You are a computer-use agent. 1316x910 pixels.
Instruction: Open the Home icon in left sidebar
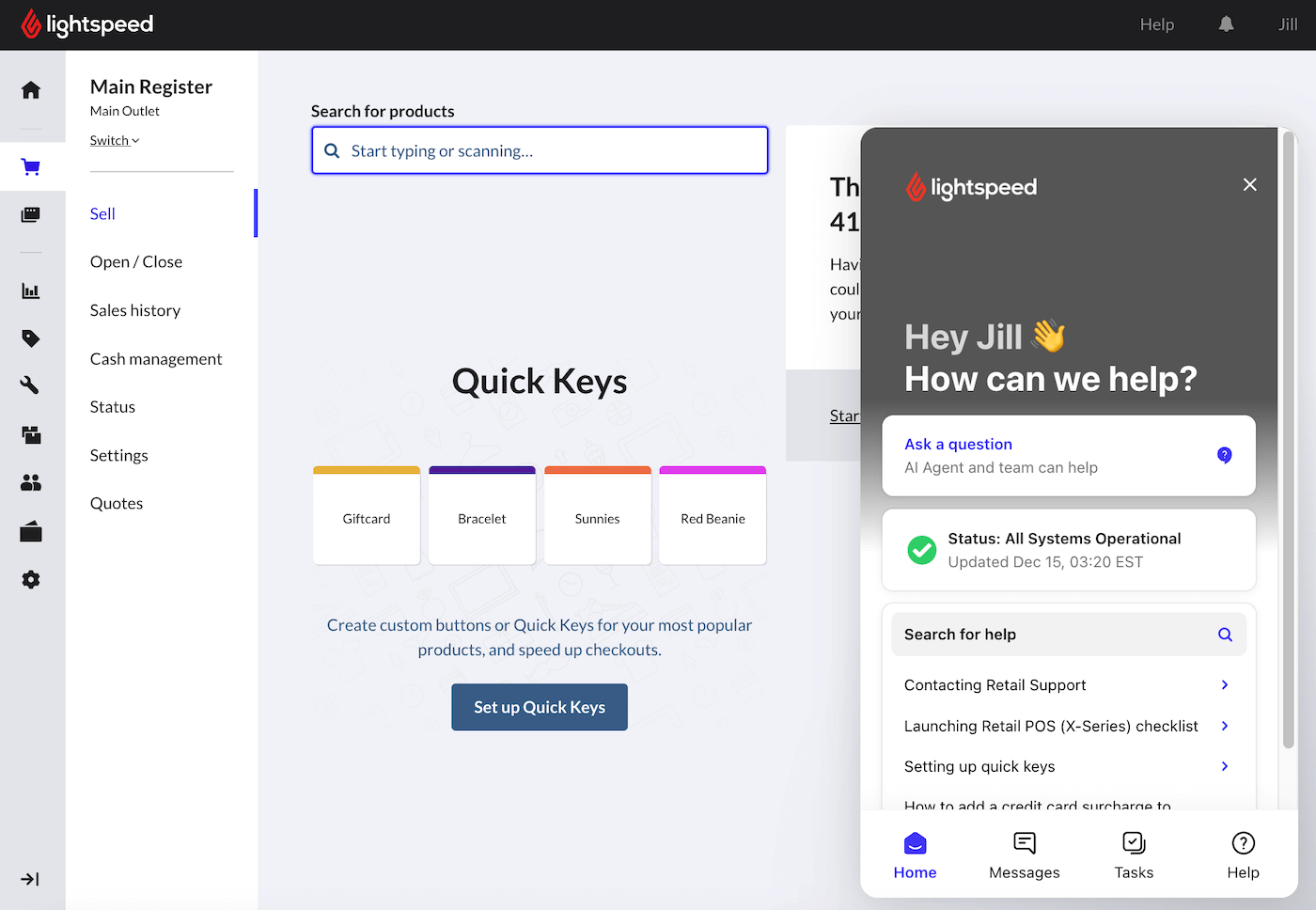(31, 90)
